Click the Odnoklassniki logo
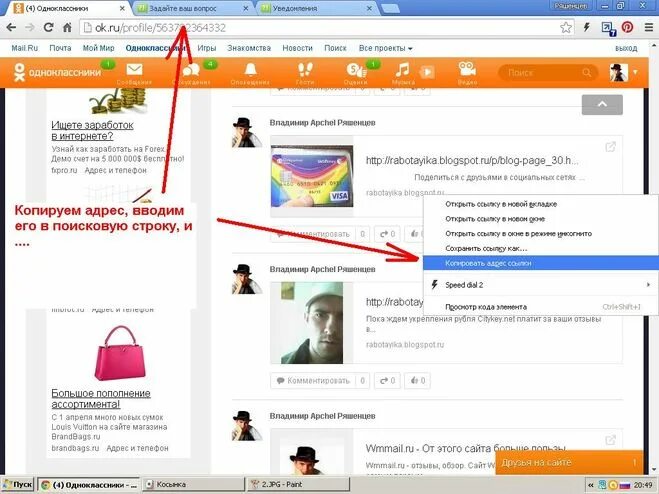Screen dimensions: 659x494 57,72
